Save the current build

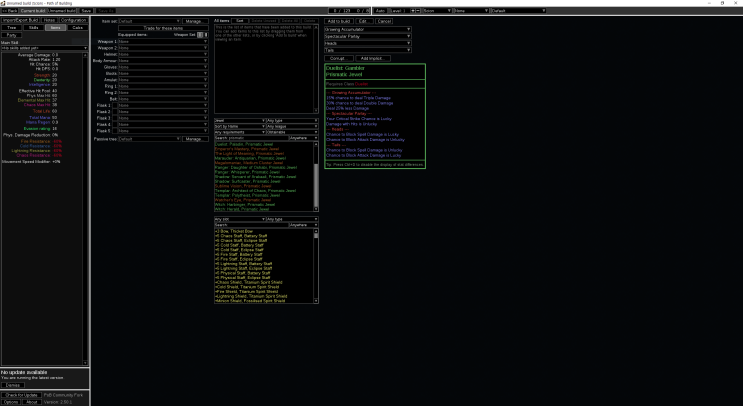click(86, 10)
